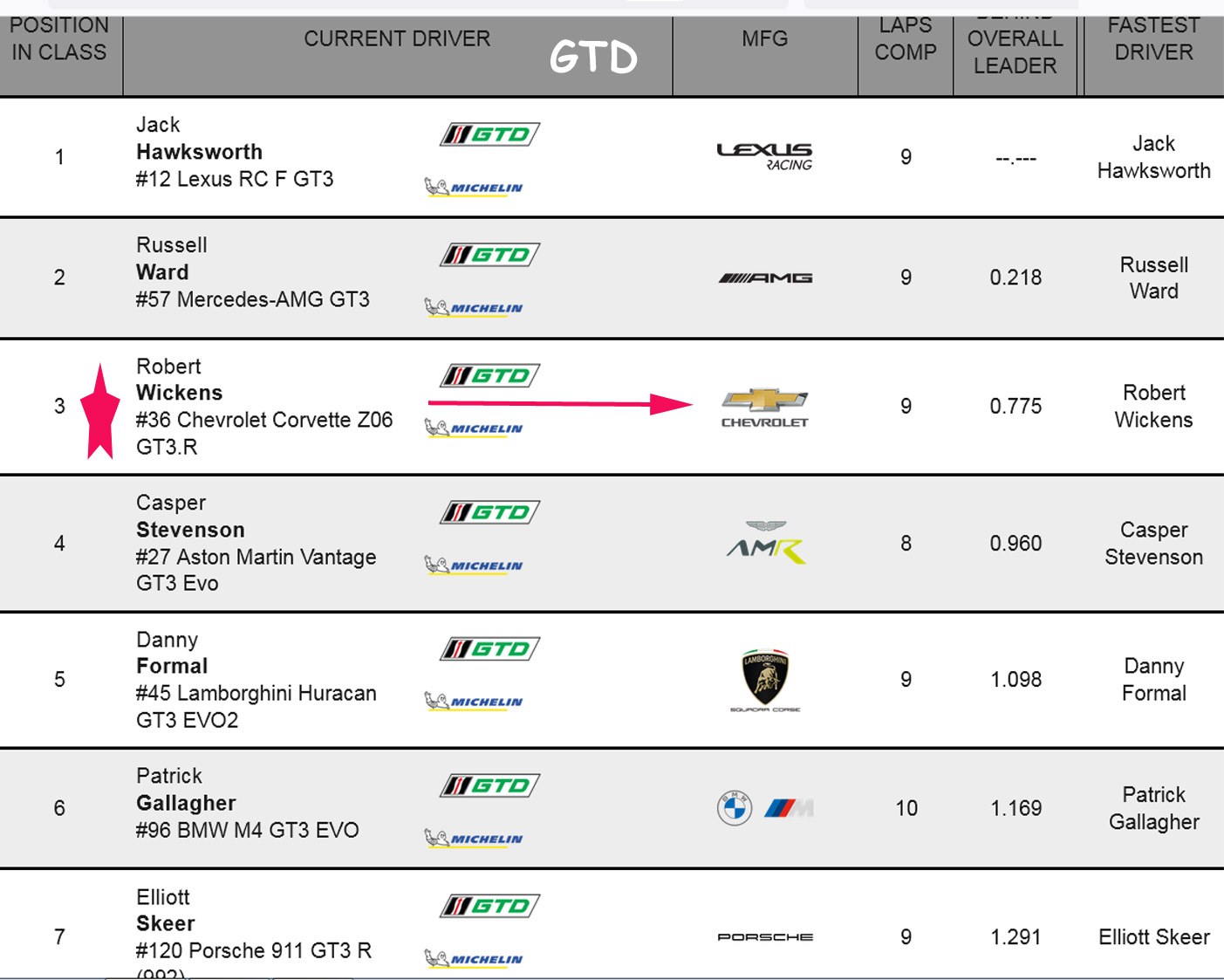Click the Lamborghini Squadra Corse shield logo

[x=765, y=677]
